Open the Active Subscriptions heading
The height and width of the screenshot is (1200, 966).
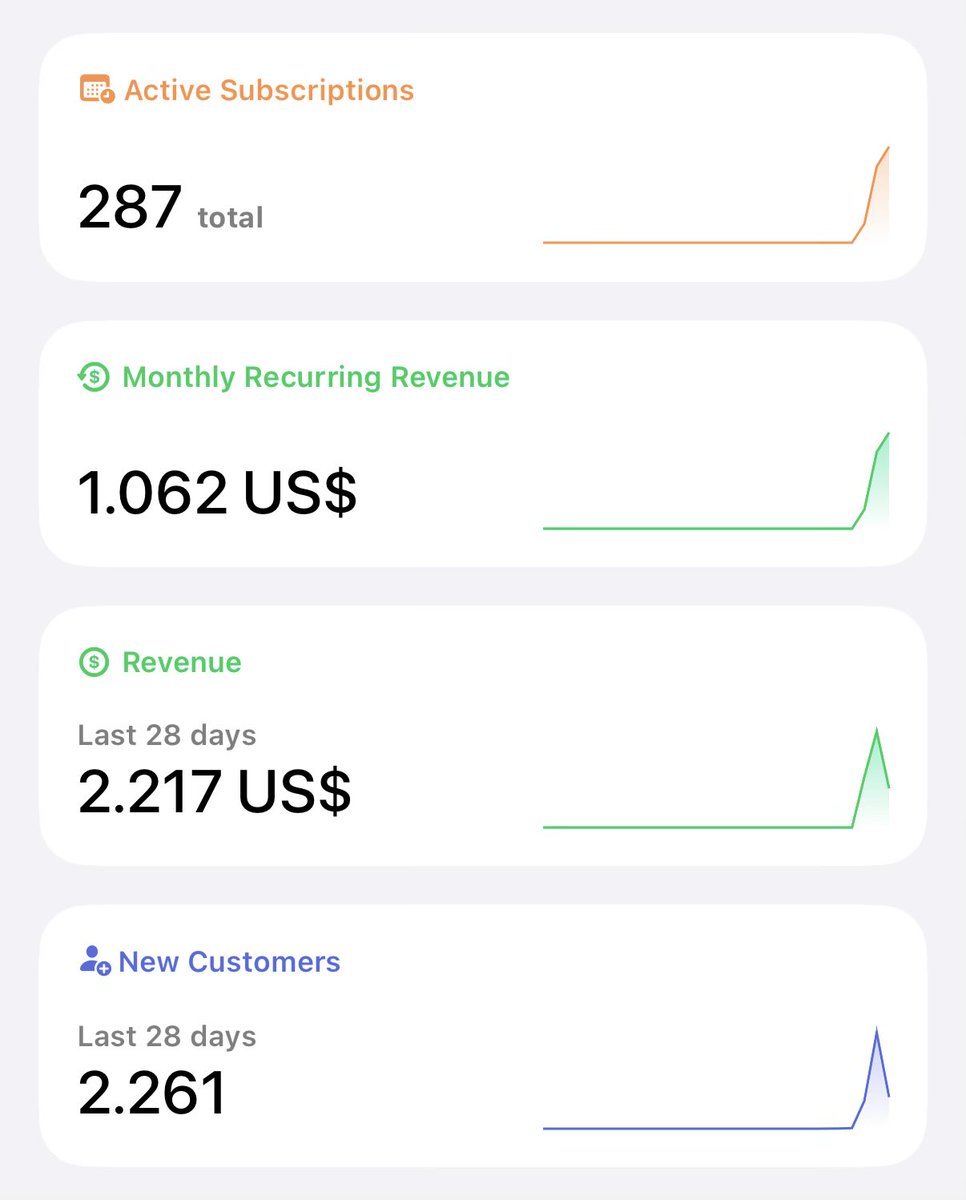pos(268,90)
